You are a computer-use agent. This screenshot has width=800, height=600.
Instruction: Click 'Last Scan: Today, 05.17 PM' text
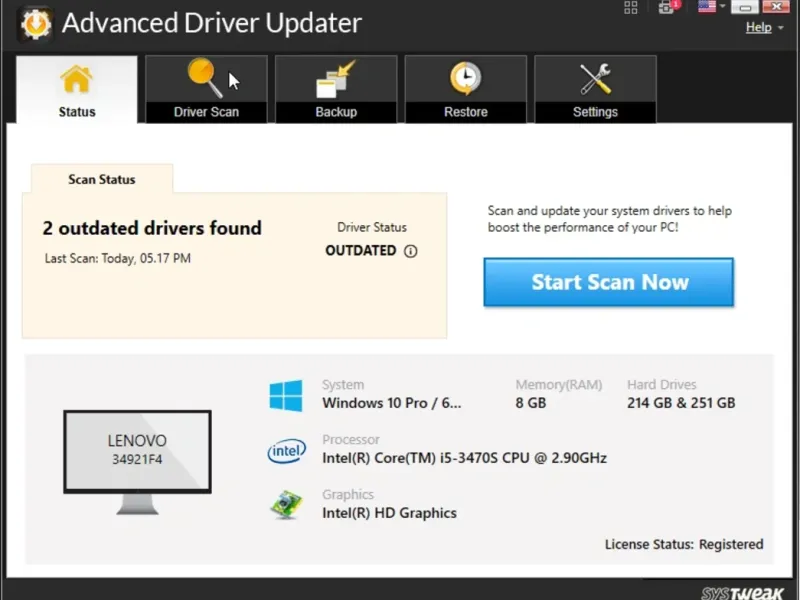pyautogui.click(x=118, y=258)
